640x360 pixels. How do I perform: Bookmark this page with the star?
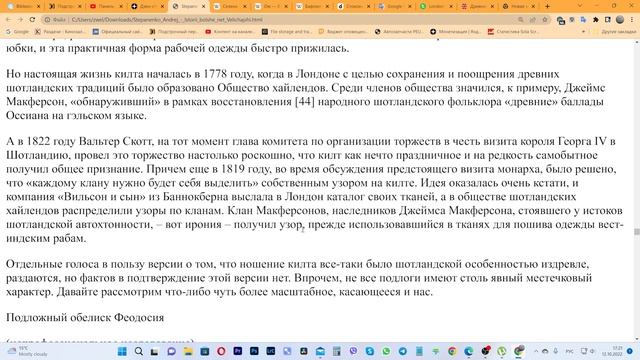coord(544,20)
